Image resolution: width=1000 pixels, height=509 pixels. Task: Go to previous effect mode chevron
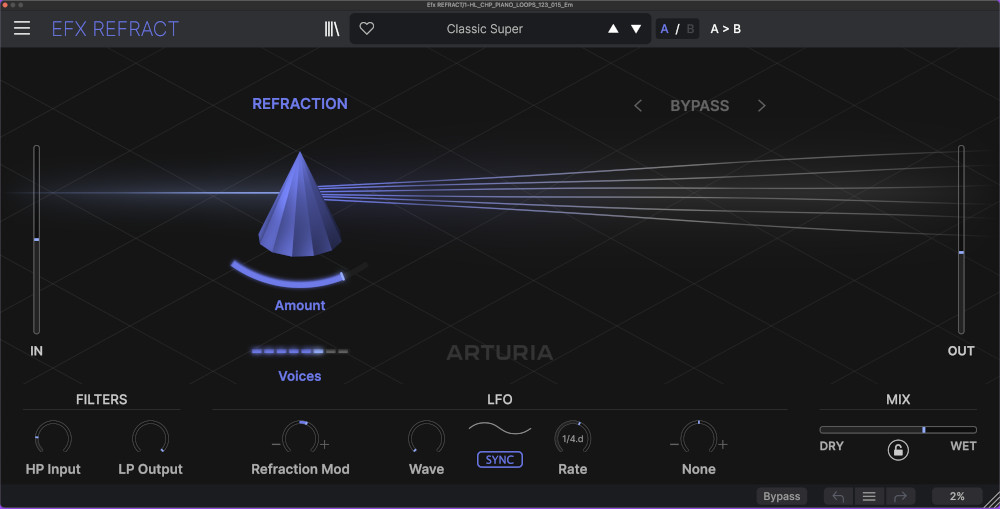click(x=638, y=106)
